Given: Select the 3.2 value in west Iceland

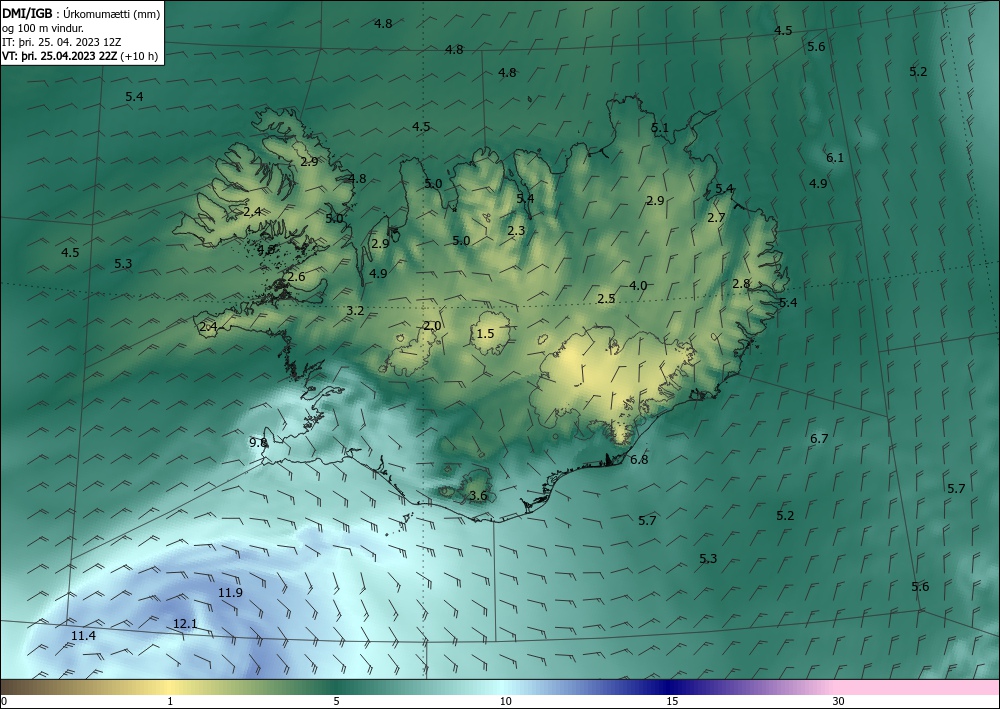Looking at the screenshot, I should [355, 311].
